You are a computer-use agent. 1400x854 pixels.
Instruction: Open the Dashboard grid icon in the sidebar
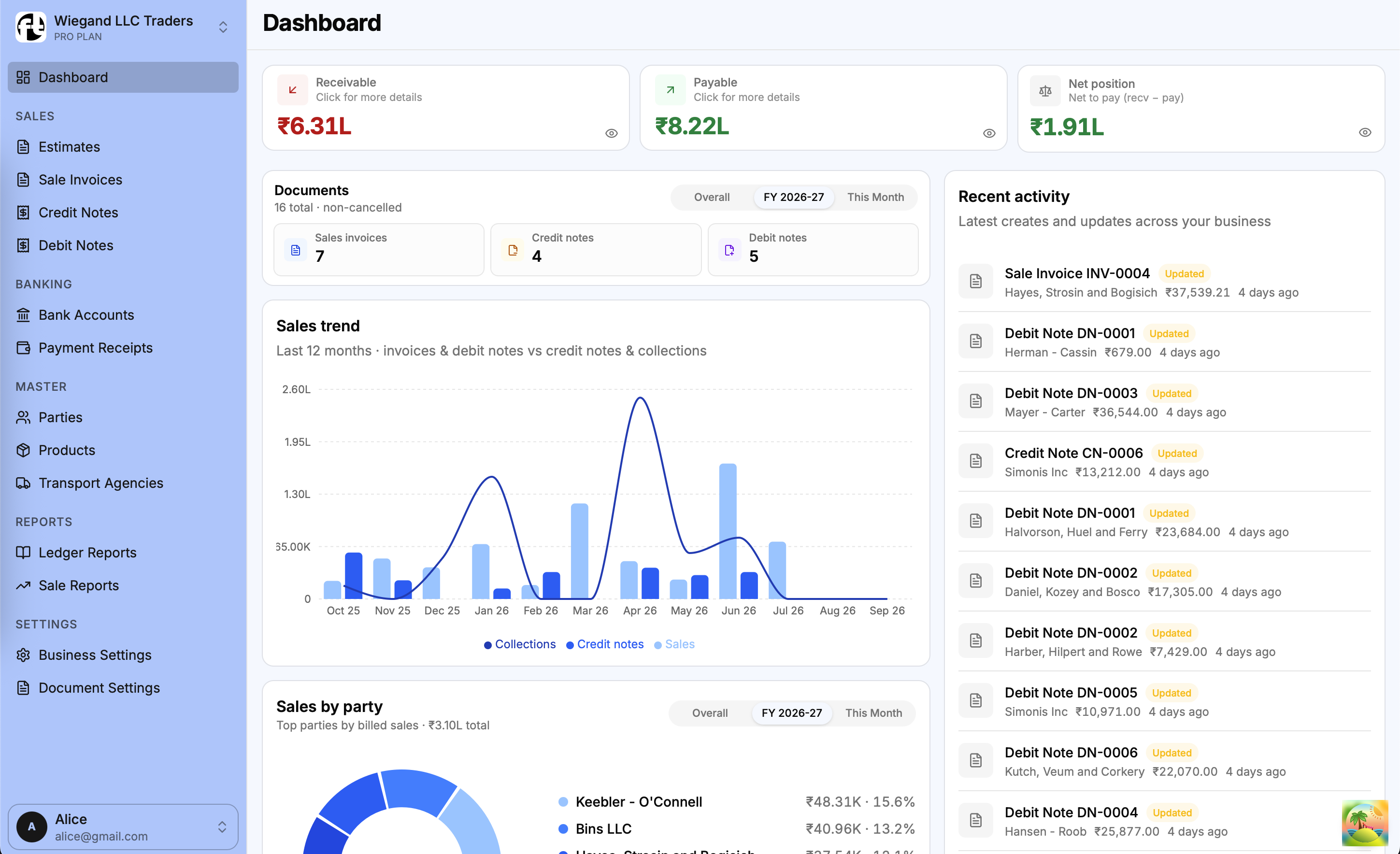(23, 77)
